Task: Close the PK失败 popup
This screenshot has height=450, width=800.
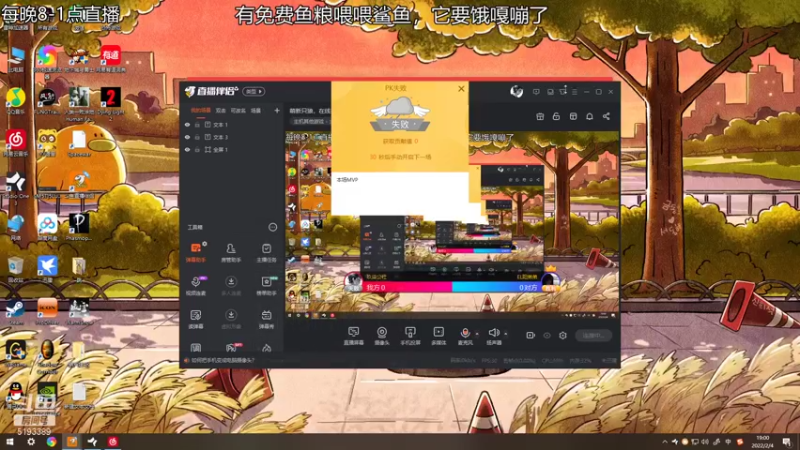Action: click(x=461, y=88)
